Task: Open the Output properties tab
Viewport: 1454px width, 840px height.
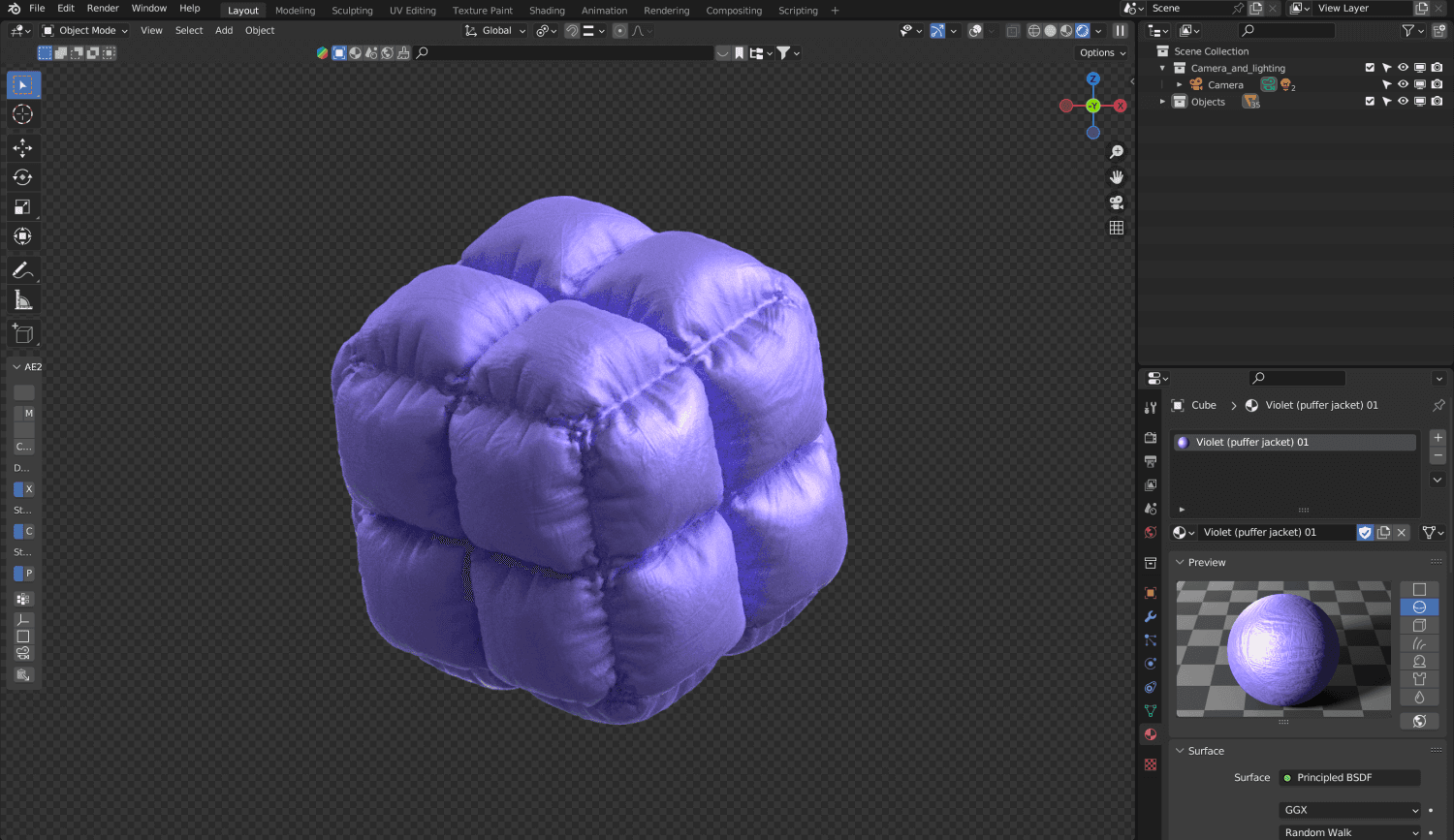Action: [1151, 461]
